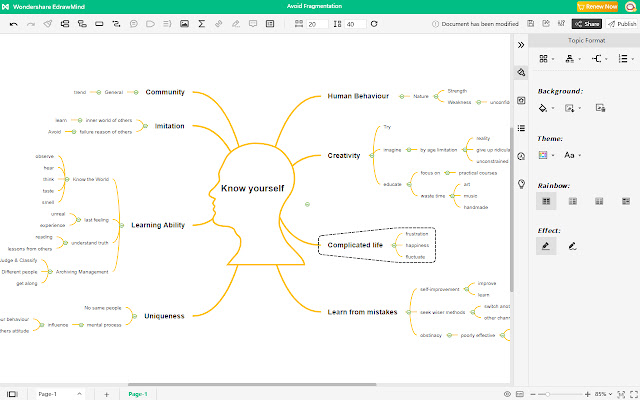Select the Know yourself central topic
The height and width of the screenshot is (400, 640).
click(252, 187)
